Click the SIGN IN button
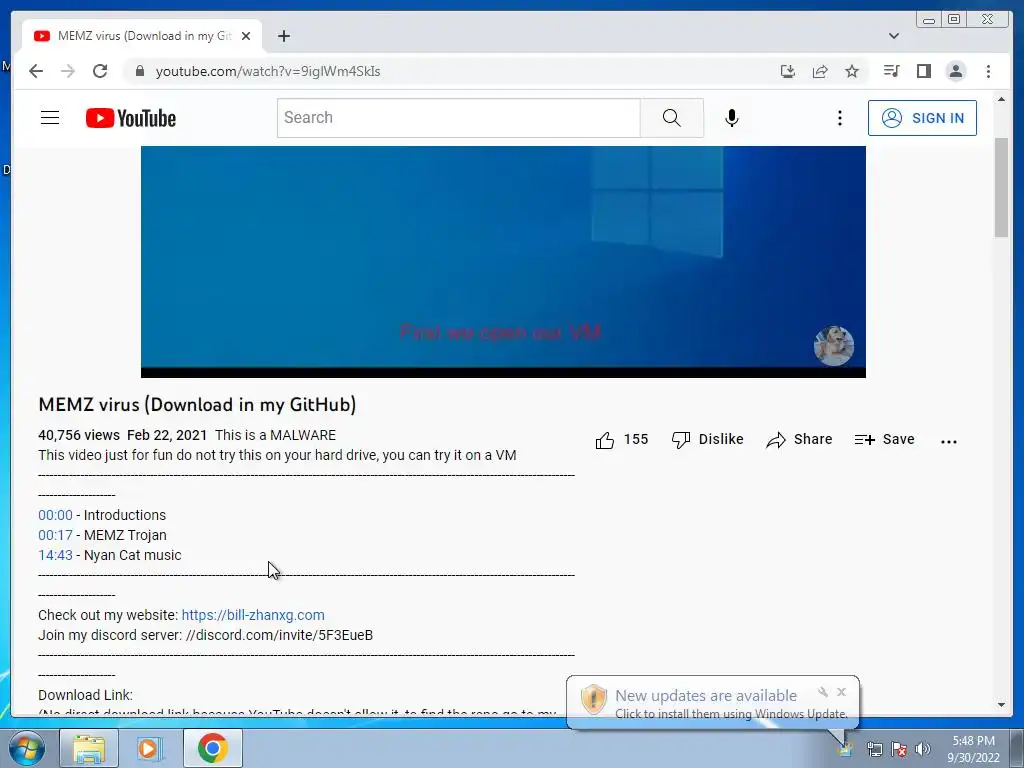 point(922,118)
